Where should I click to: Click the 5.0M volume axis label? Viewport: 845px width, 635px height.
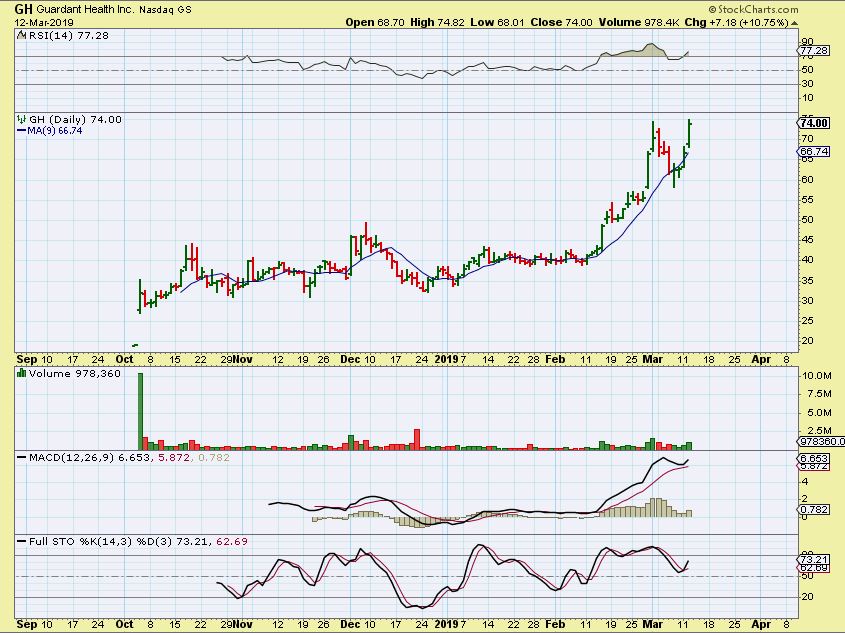(x=819, y=413)
